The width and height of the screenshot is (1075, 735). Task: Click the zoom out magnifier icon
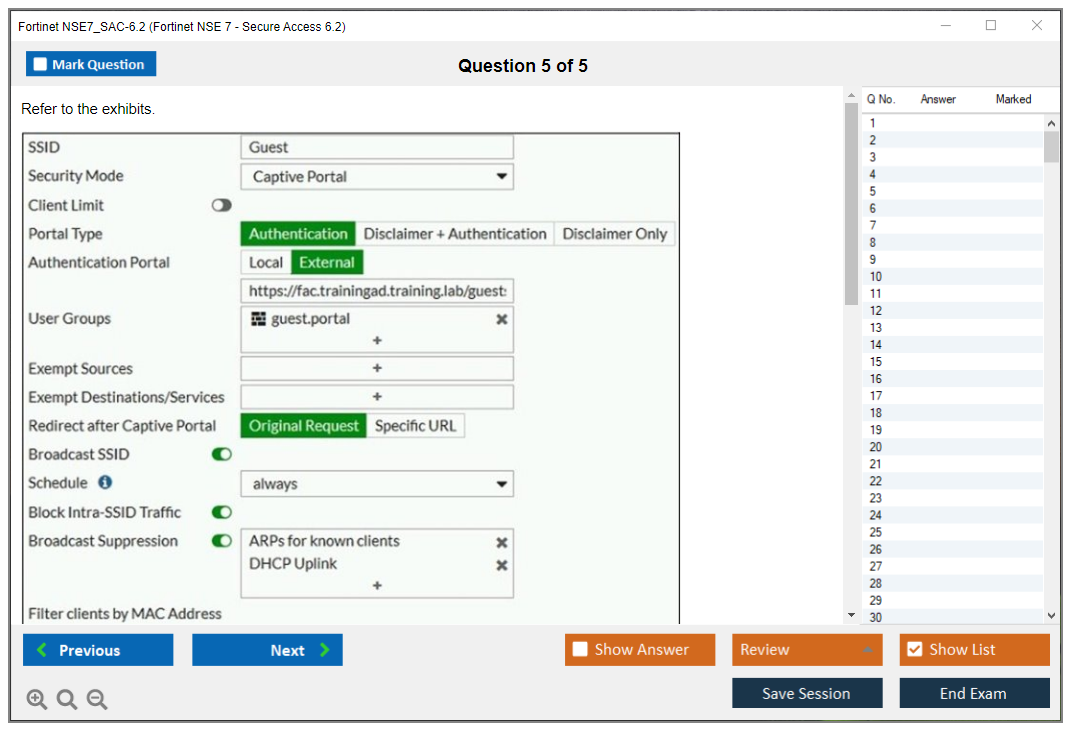(97, 700)
